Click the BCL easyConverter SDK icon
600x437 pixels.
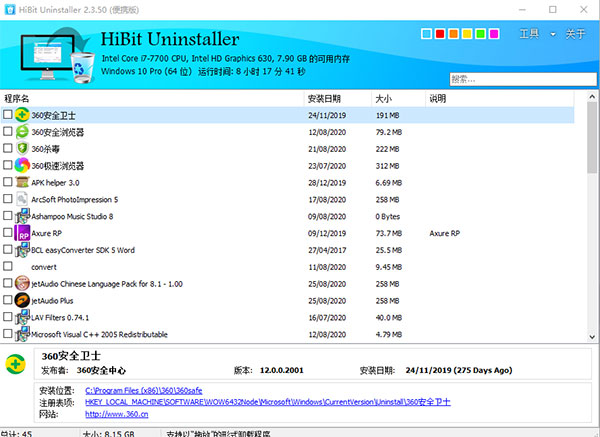[x=22, y=249]
